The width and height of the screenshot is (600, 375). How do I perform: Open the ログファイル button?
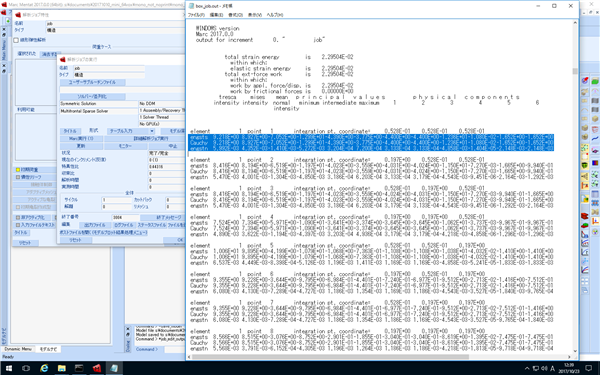click(123, 225)
